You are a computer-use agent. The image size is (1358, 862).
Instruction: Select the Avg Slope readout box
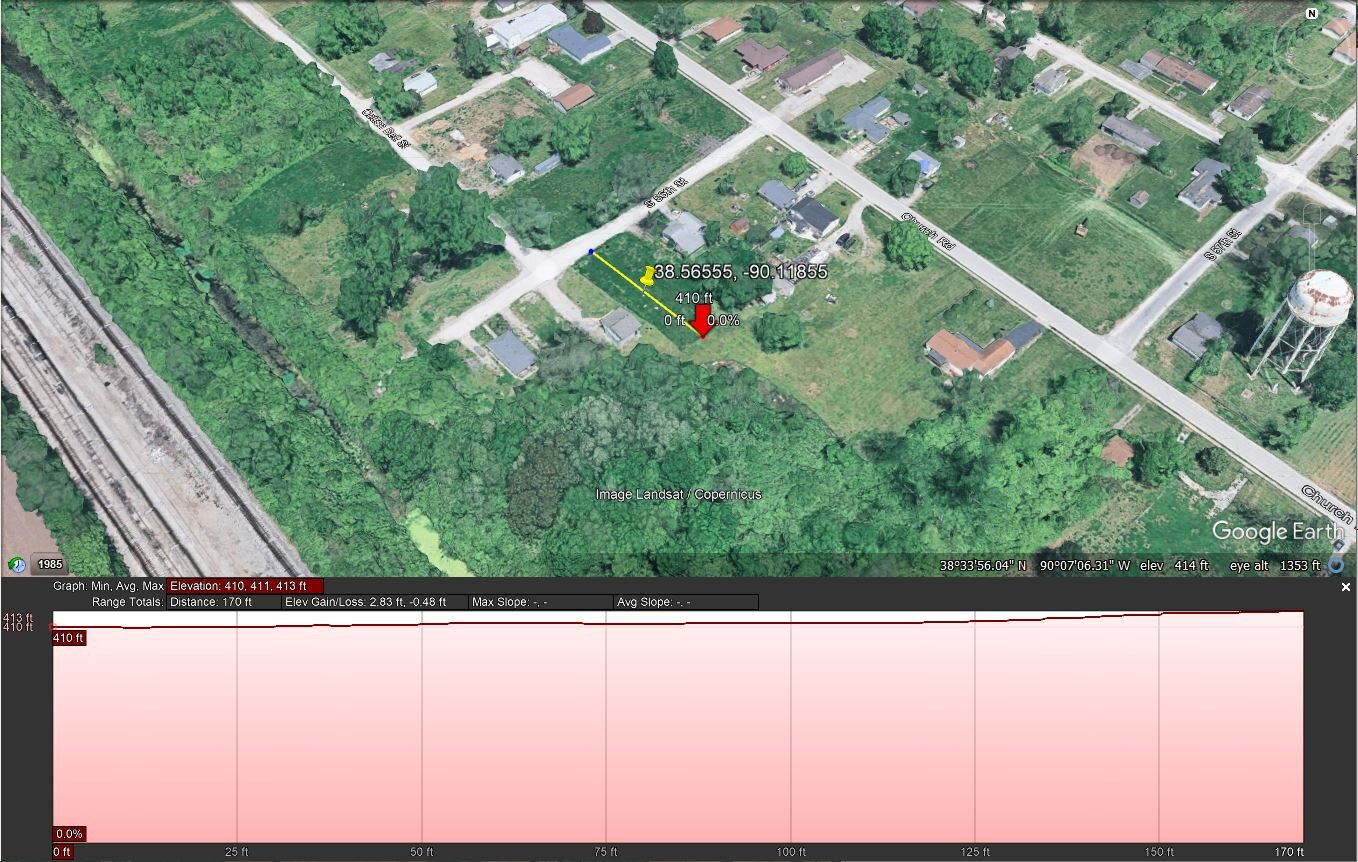click(x=686, y=602)
